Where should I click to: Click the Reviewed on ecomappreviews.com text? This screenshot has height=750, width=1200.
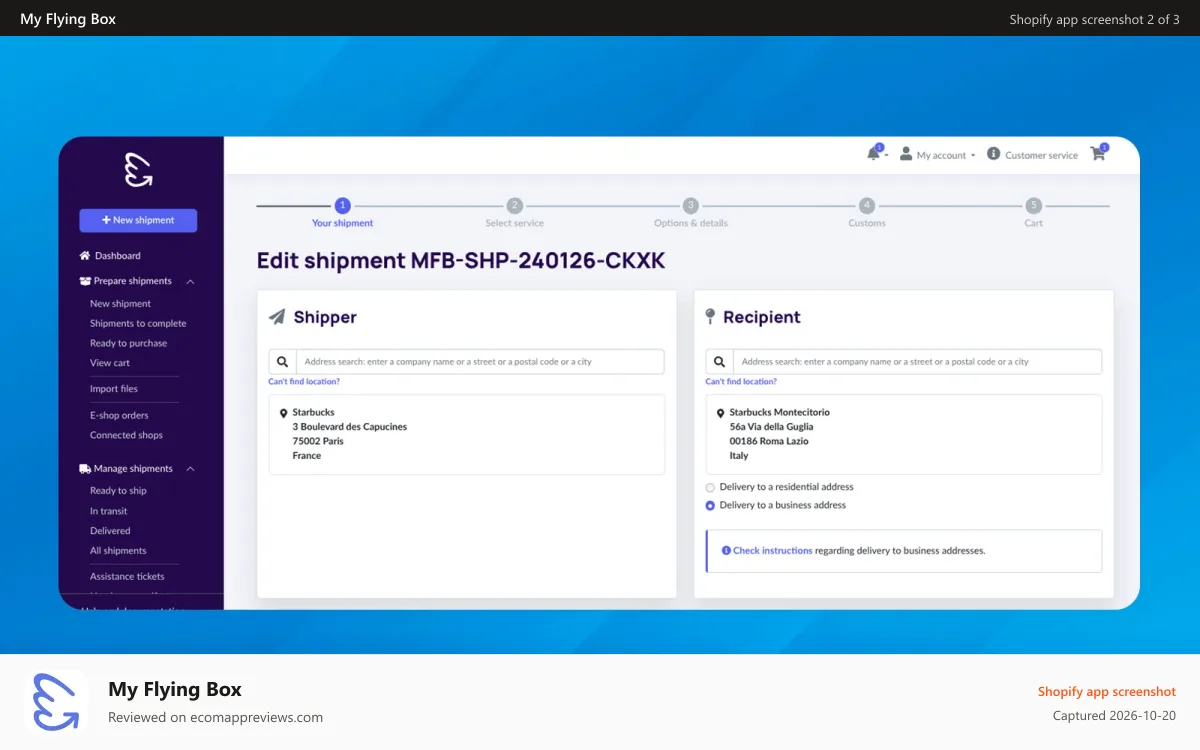pos(215,717)
